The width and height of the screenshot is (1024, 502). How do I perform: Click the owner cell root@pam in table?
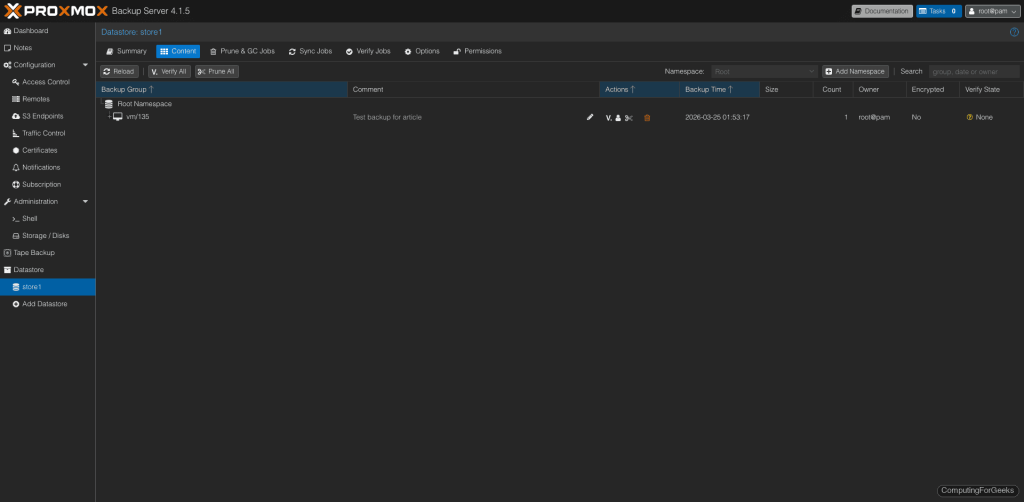pyautogui.click(x=874, y=118)
